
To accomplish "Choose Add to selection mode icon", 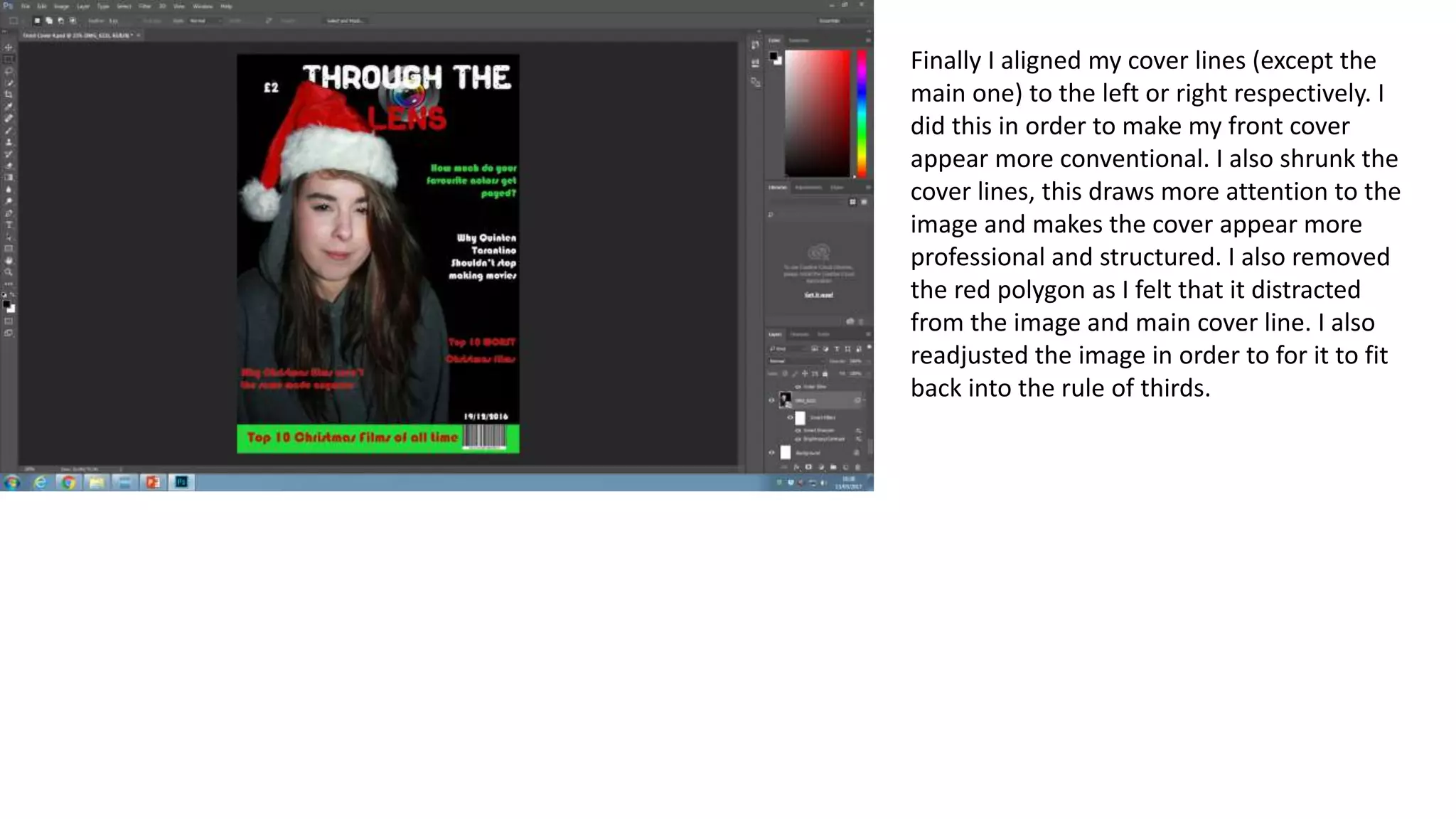I will pyautogui.click(x=49, y=21).
